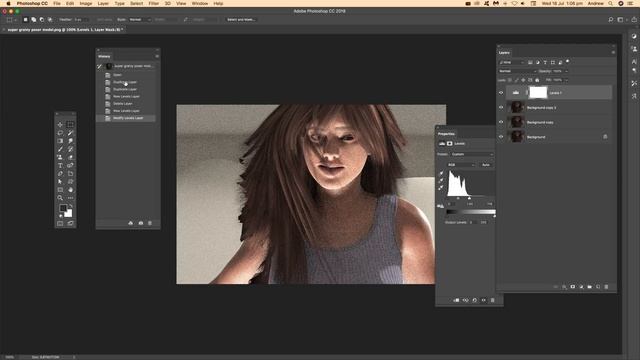Screen dimensions: 640x360
Task: Hide the Levels 1 layer
Action: tap(501, 93)
